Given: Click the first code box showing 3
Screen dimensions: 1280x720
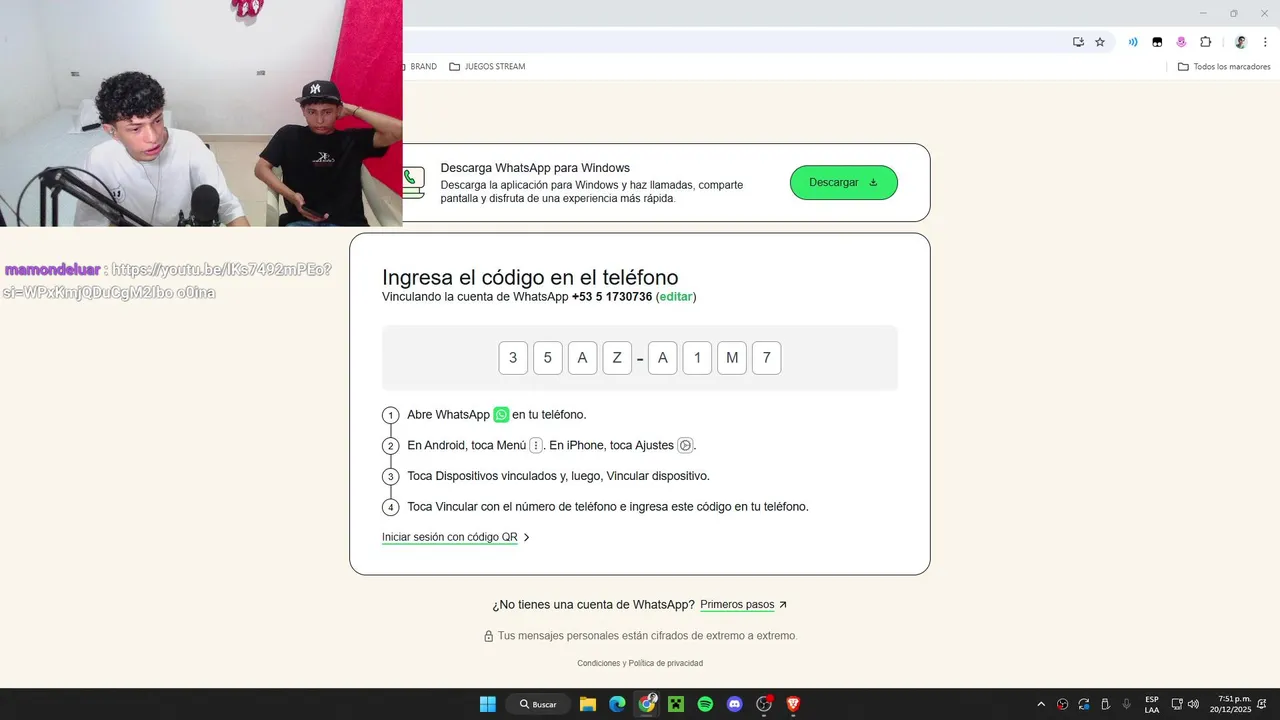Looking at the screenshot, I should 513,358.
